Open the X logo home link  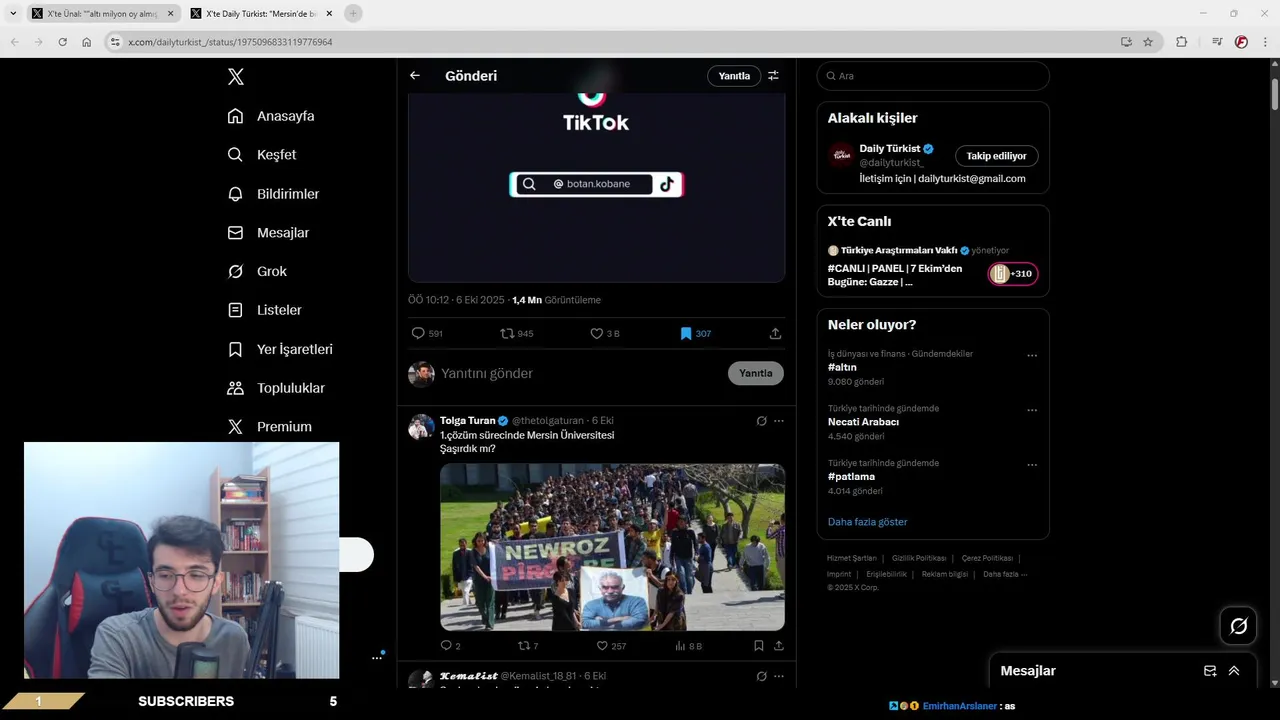tap(235, 77)
